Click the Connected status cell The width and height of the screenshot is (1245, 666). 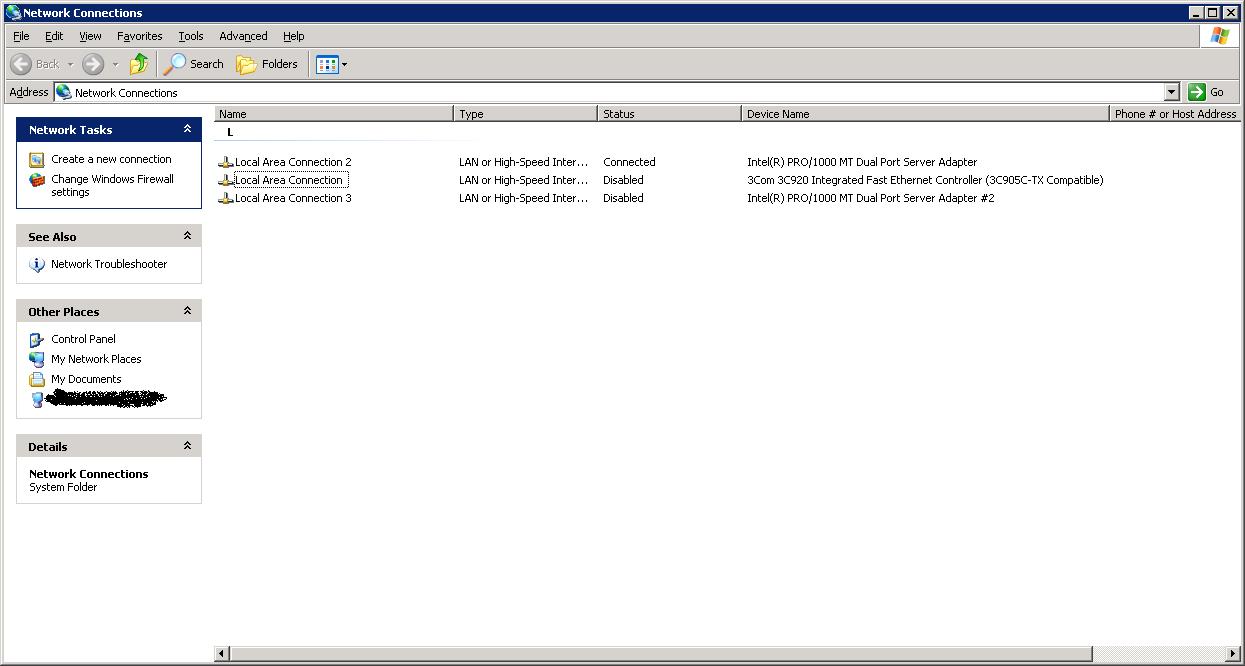pyautogui.click(x=629, y=162)
